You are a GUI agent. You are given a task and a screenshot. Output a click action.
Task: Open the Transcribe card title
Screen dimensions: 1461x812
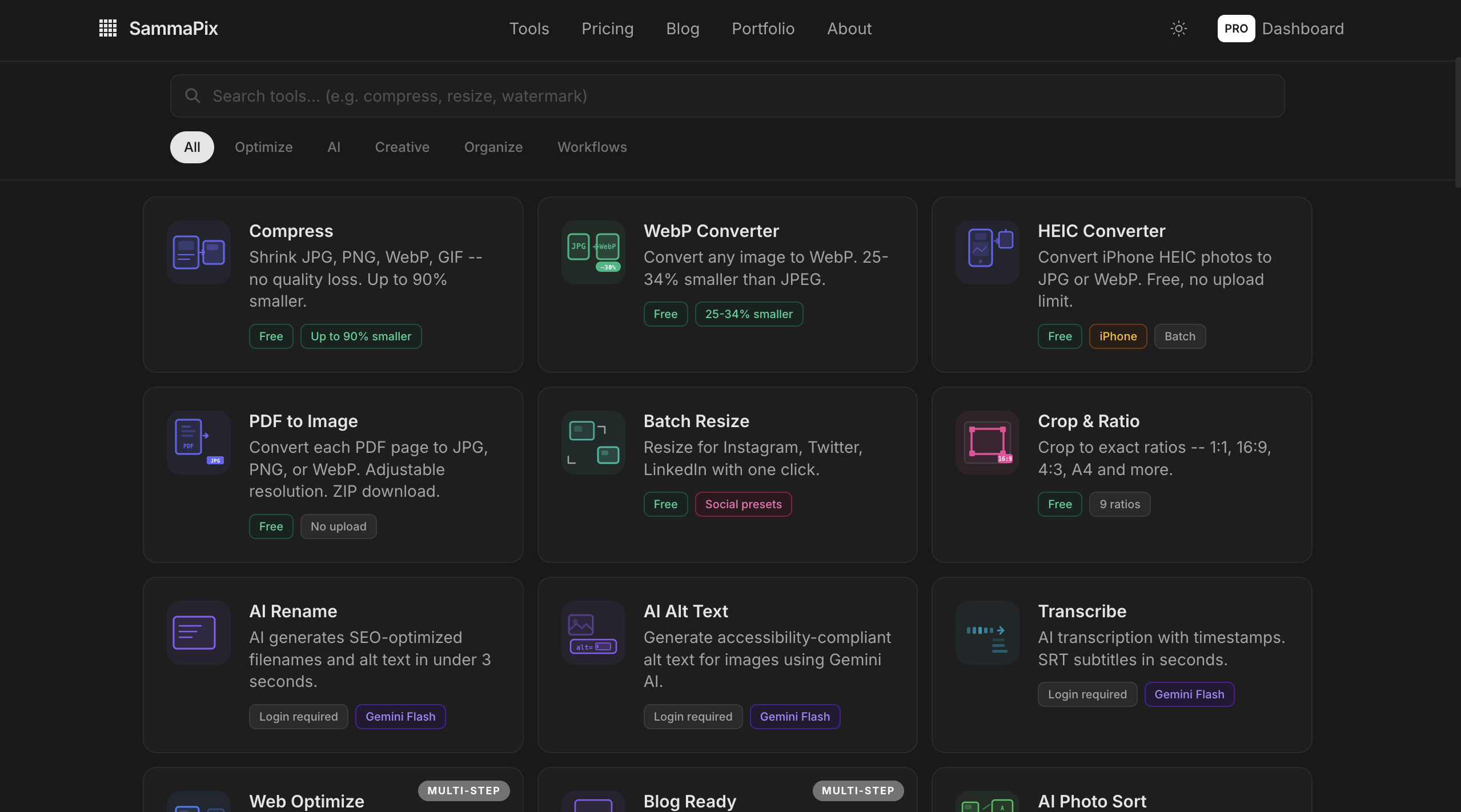1082,611
